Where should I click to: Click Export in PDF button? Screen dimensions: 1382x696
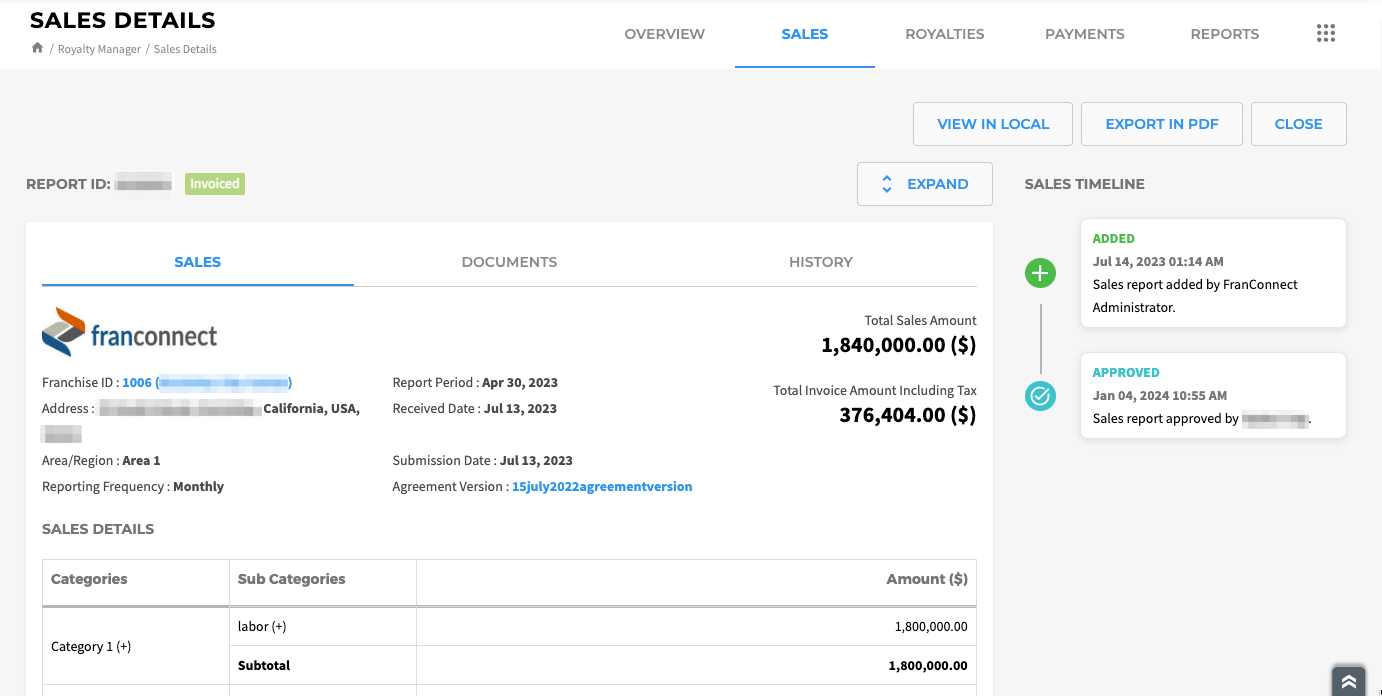[x=1162, y=124]
